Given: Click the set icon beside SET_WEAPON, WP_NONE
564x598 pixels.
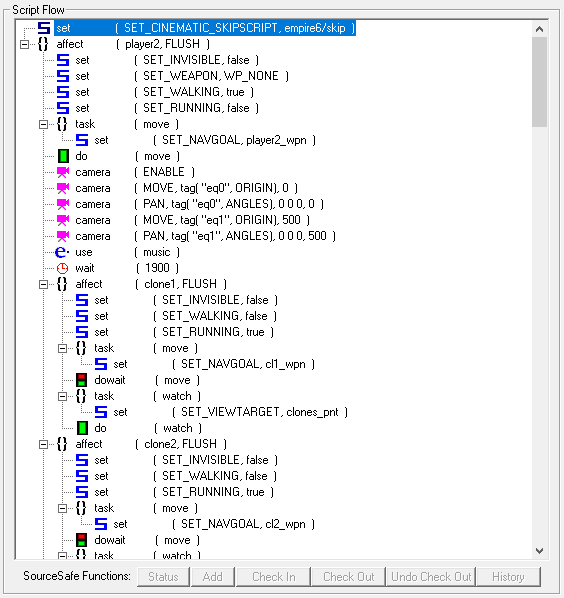Looking at the screenshot, I should pyautogui.click(x=63, y=76).
